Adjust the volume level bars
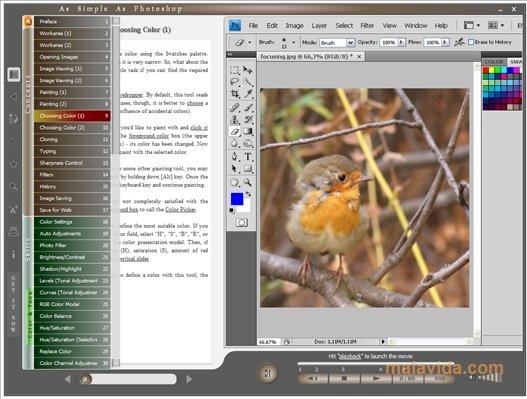The width and height of the screenshot is (527, 399). point(491,377)
